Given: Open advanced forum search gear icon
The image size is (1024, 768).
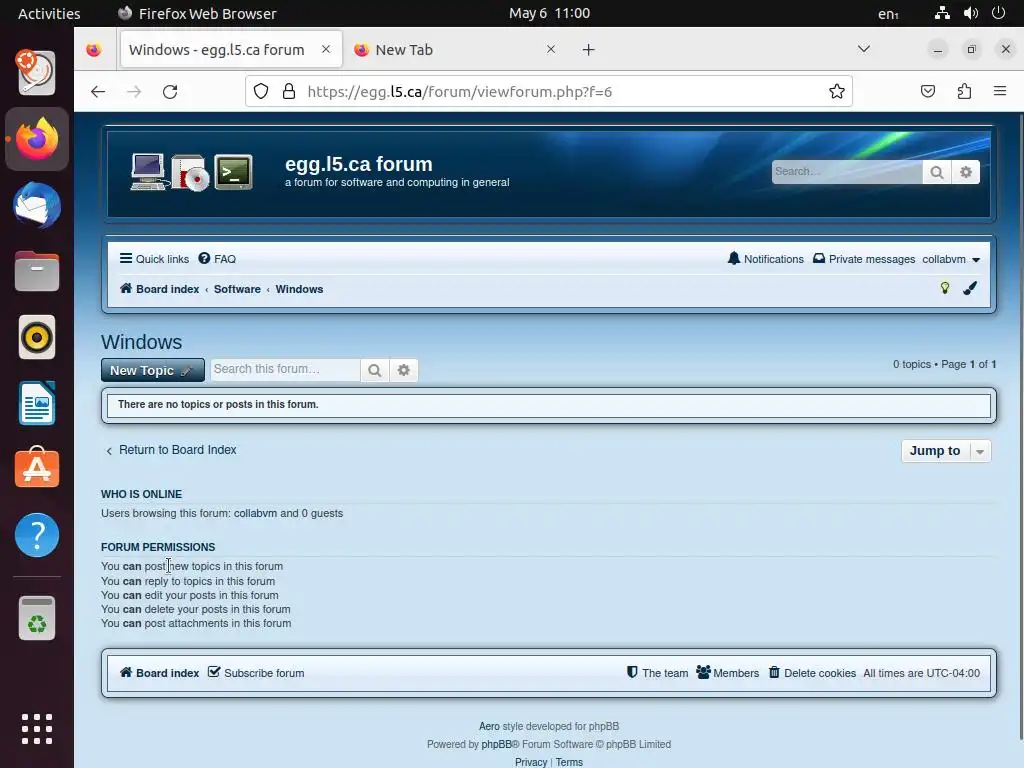Looking at the screenshot, I should click(x=404, y=370).
